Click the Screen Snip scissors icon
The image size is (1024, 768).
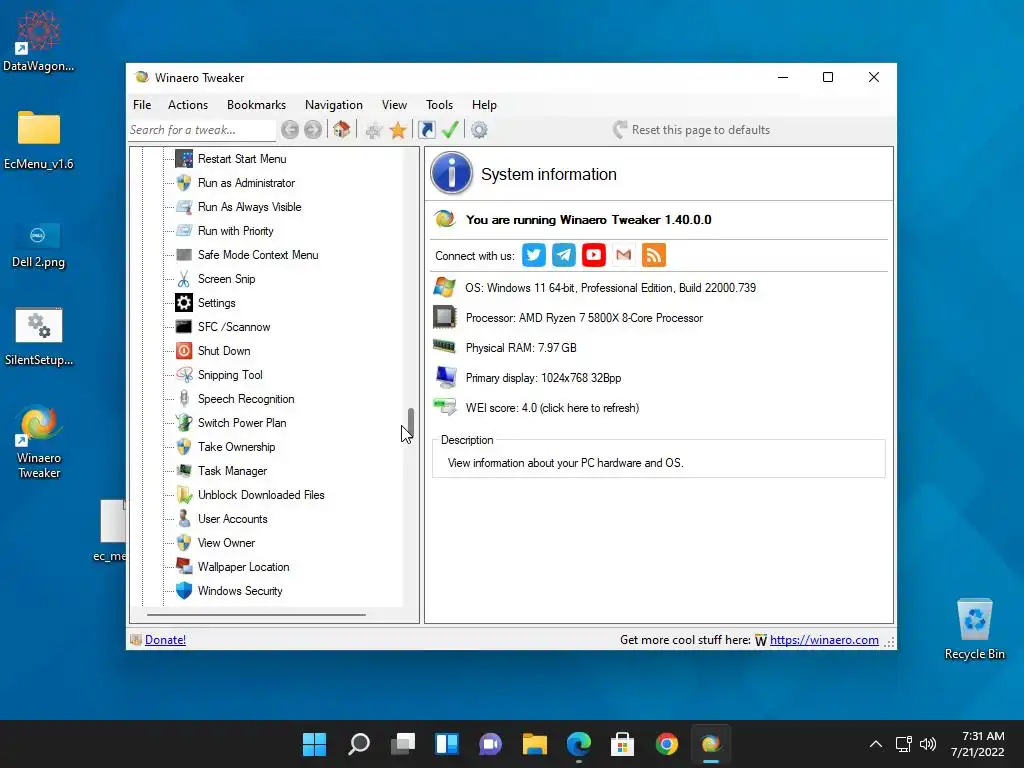click(x=184, y=279)
